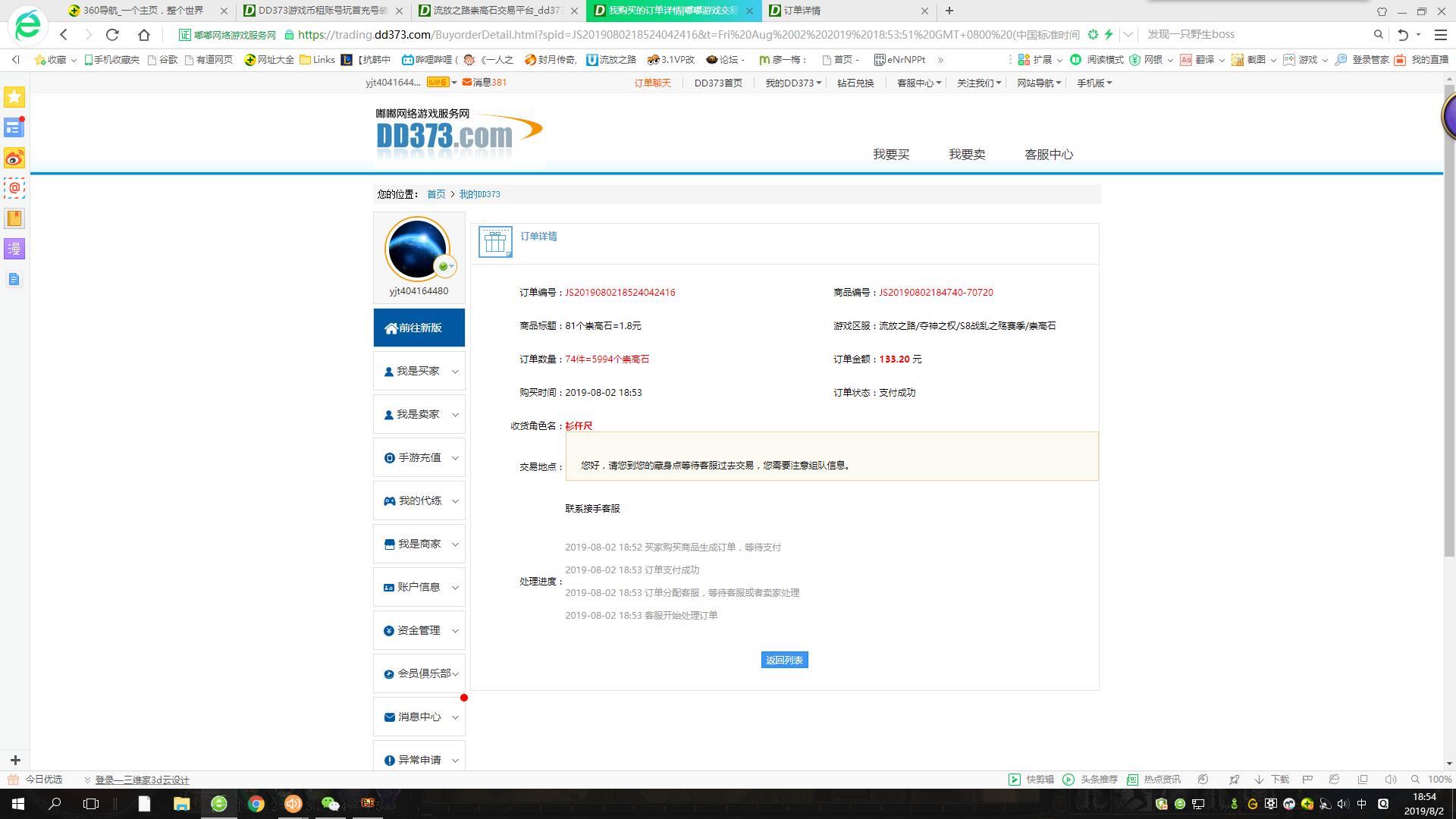Click the 前往新版 button
Screen dimensions: 1456x819
tap(419, 328)
